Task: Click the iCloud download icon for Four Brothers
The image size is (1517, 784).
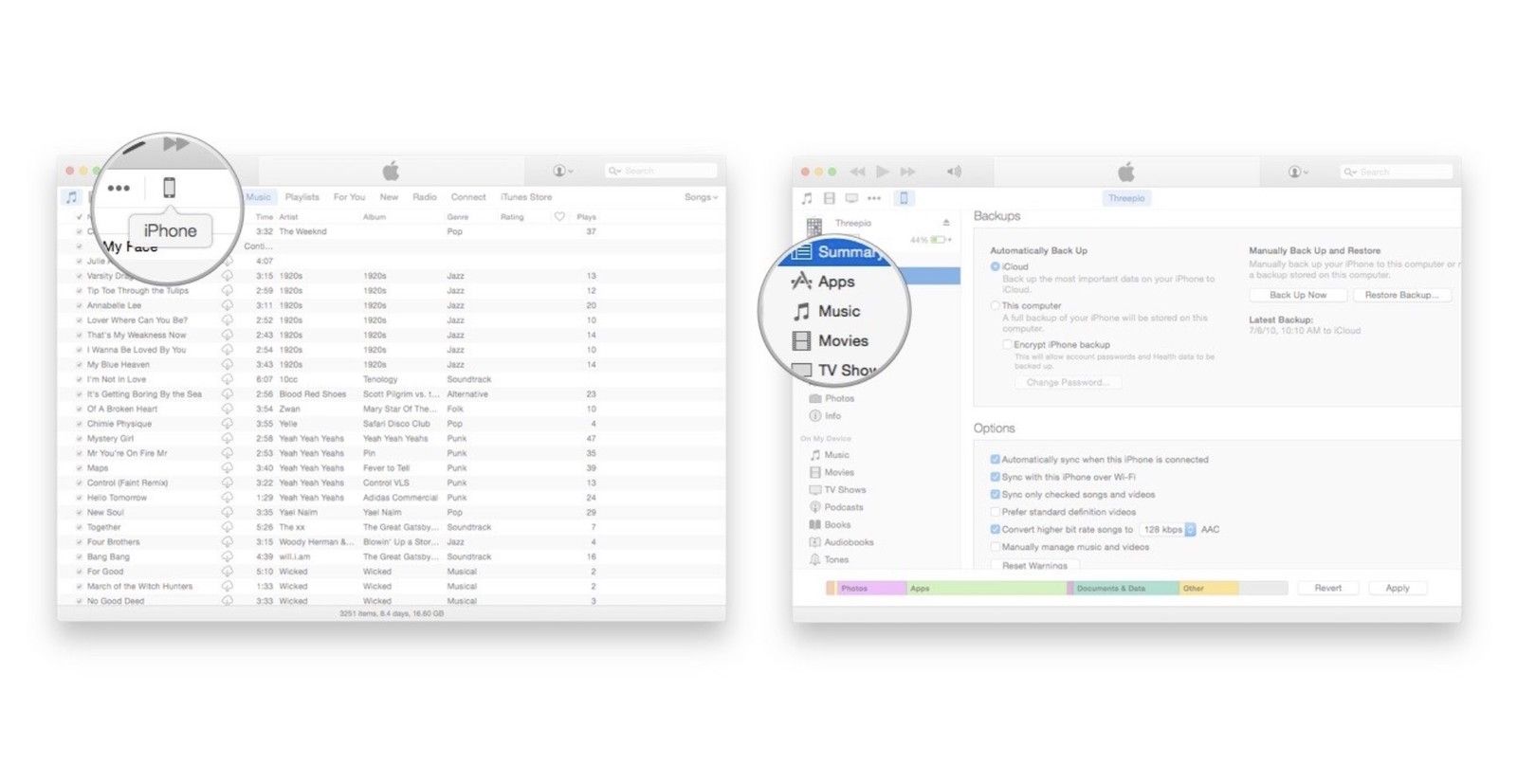Action: 228,541
